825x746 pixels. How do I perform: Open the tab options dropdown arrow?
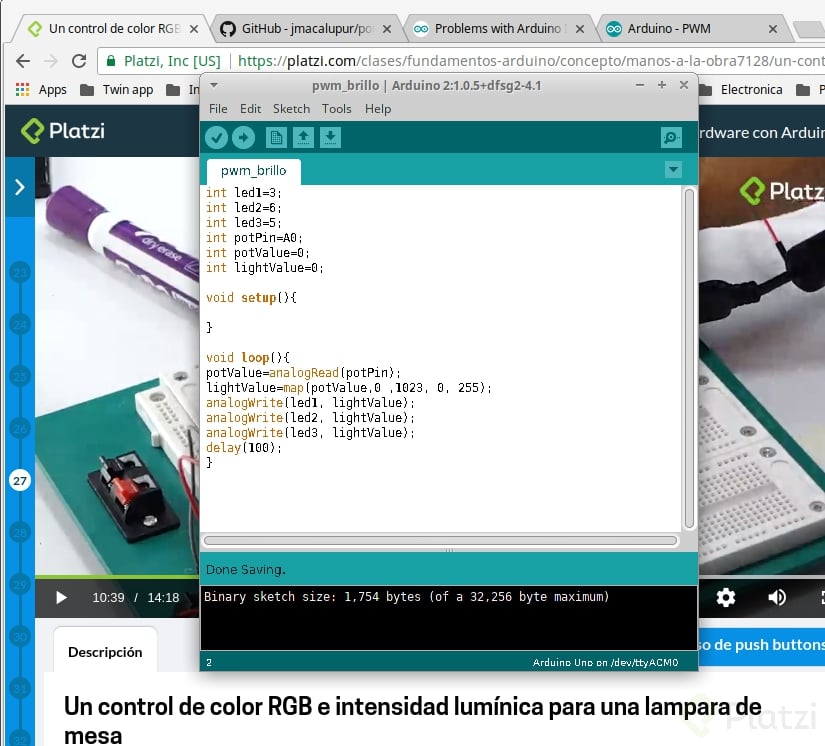point(673,170)
